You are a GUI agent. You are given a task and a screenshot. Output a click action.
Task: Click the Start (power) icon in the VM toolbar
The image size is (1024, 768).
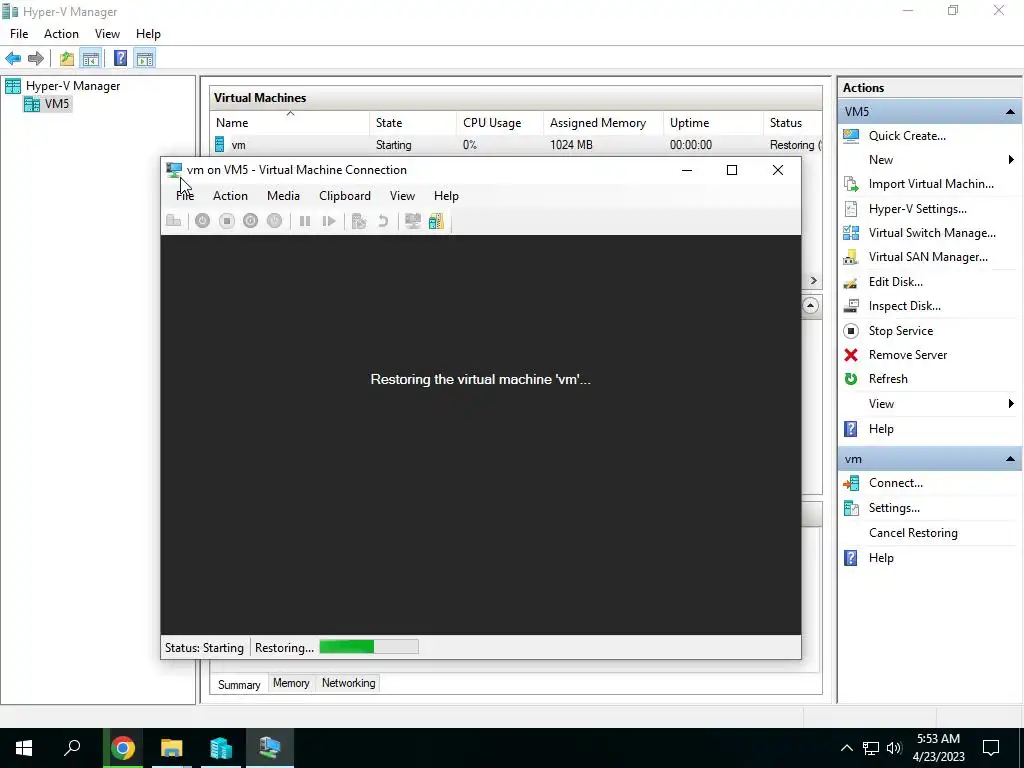(x=202, y=221)
